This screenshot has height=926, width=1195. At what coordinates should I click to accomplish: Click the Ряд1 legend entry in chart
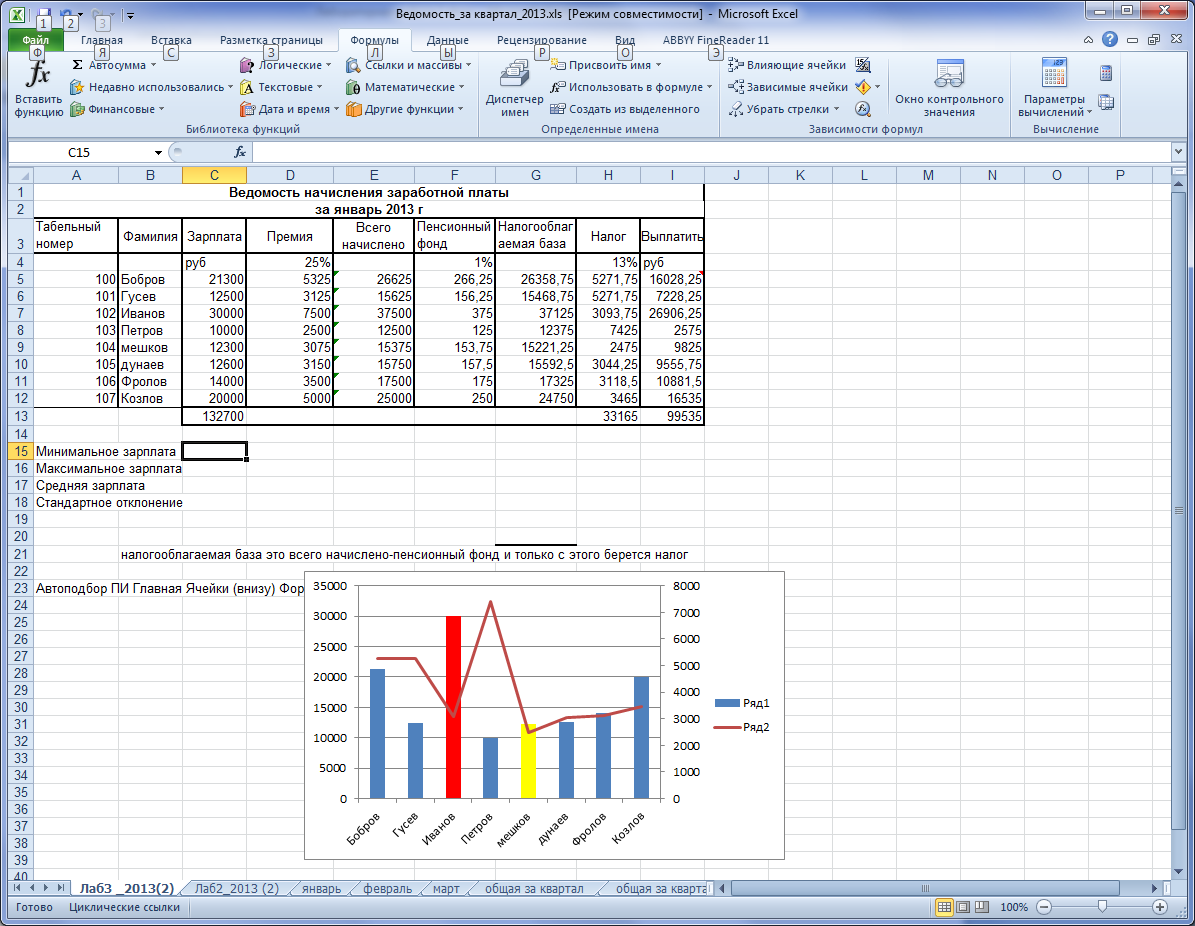pyautogui.click(x=743, y=703)
